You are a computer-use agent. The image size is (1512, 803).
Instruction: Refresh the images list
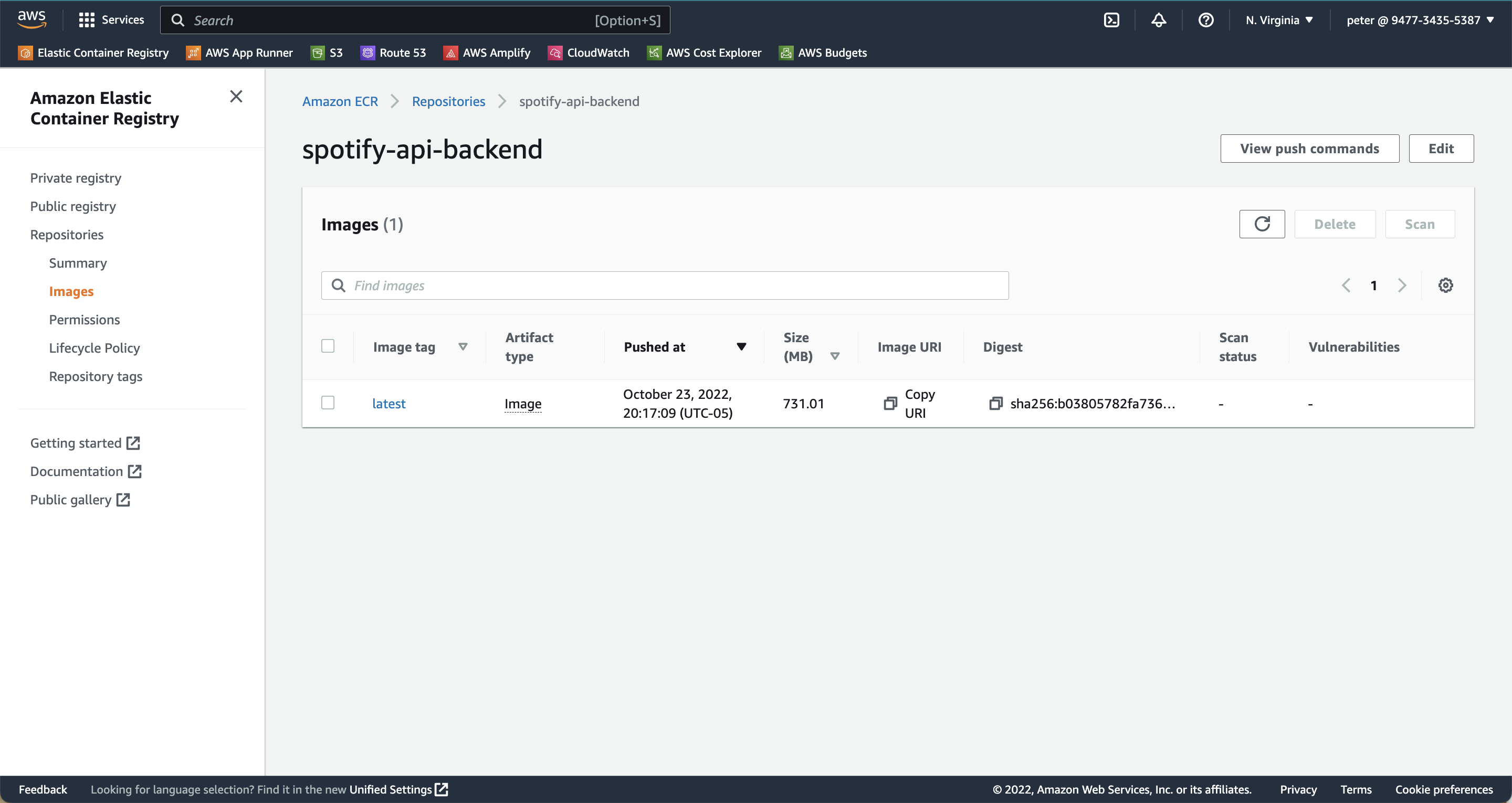(1262, 224)
